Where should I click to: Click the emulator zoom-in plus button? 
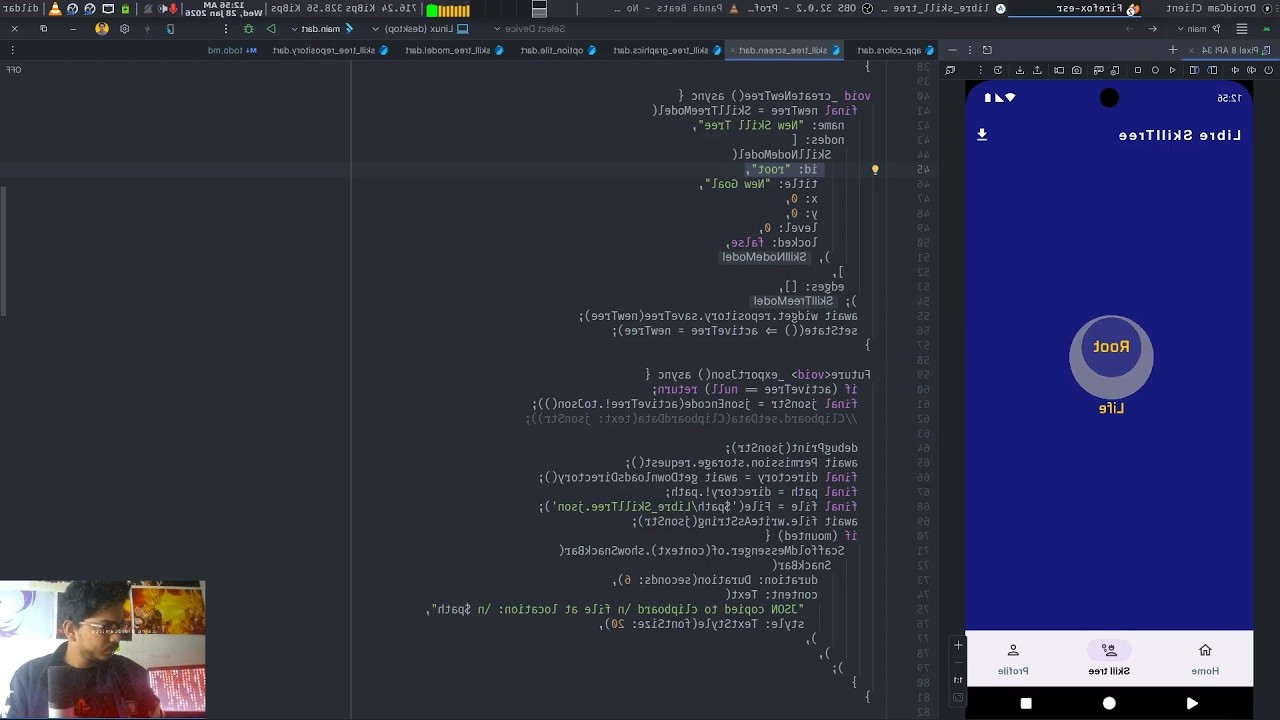(x=958, y=646)
